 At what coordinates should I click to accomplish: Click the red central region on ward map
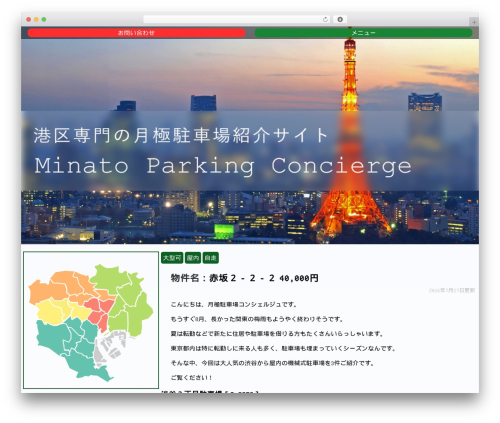pyautogui.click(x=99, y=313)
